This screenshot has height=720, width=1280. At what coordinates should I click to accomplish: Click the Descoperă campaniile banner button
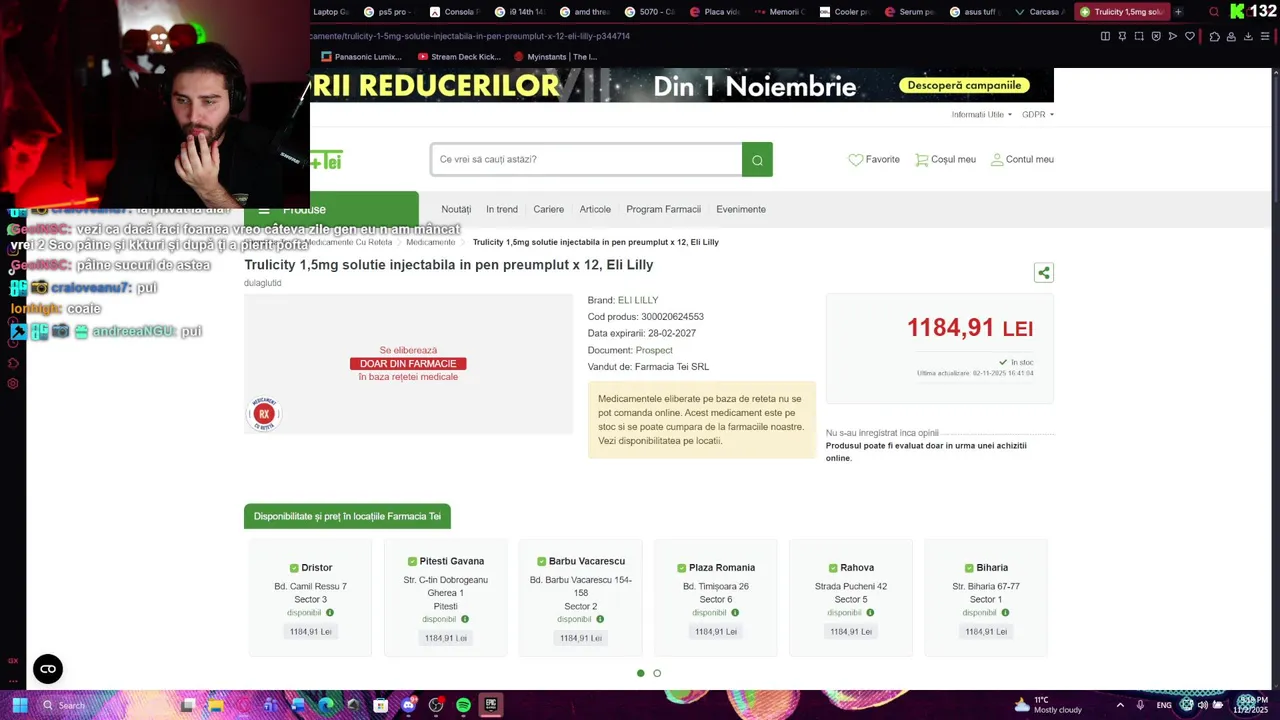964,85
